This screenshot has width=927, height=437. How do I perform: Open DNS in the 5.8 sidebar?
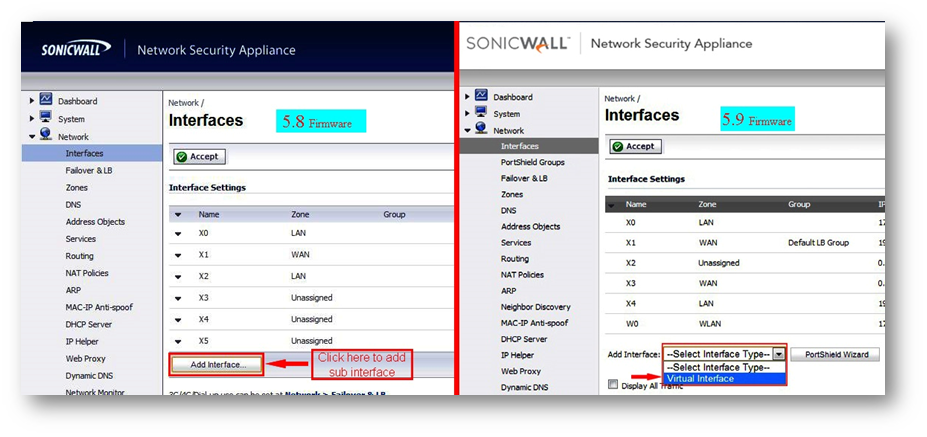(x=73, y=205)
